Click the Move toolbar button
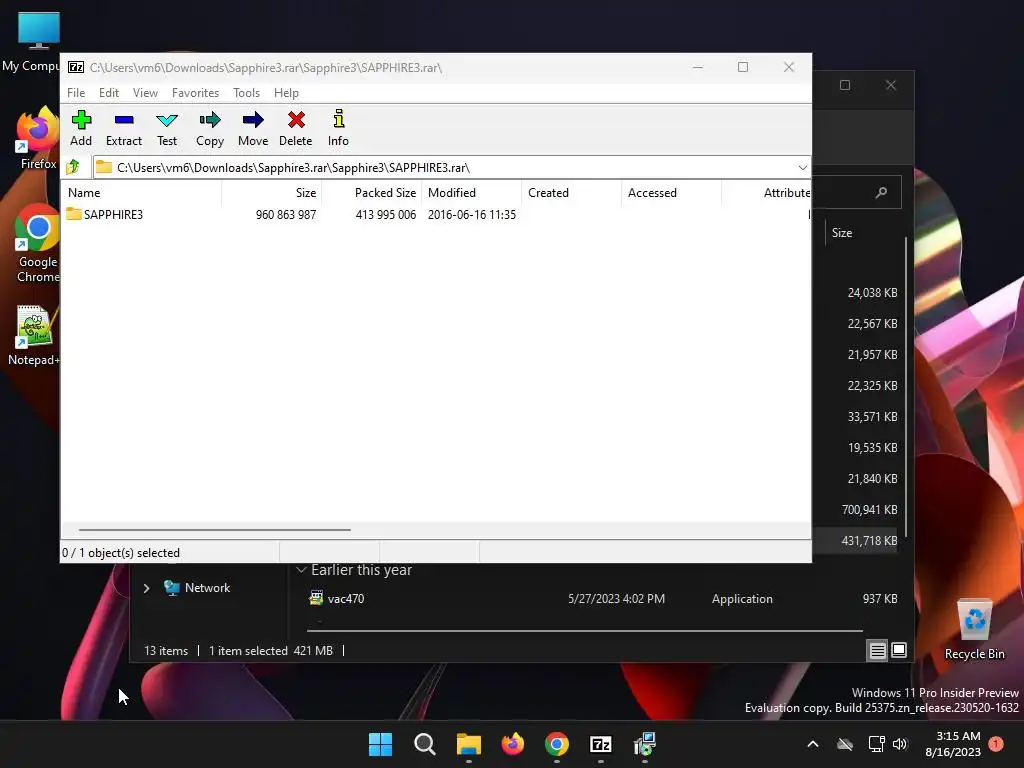Viewport: 1024px width, 768px height. (253, 129)
